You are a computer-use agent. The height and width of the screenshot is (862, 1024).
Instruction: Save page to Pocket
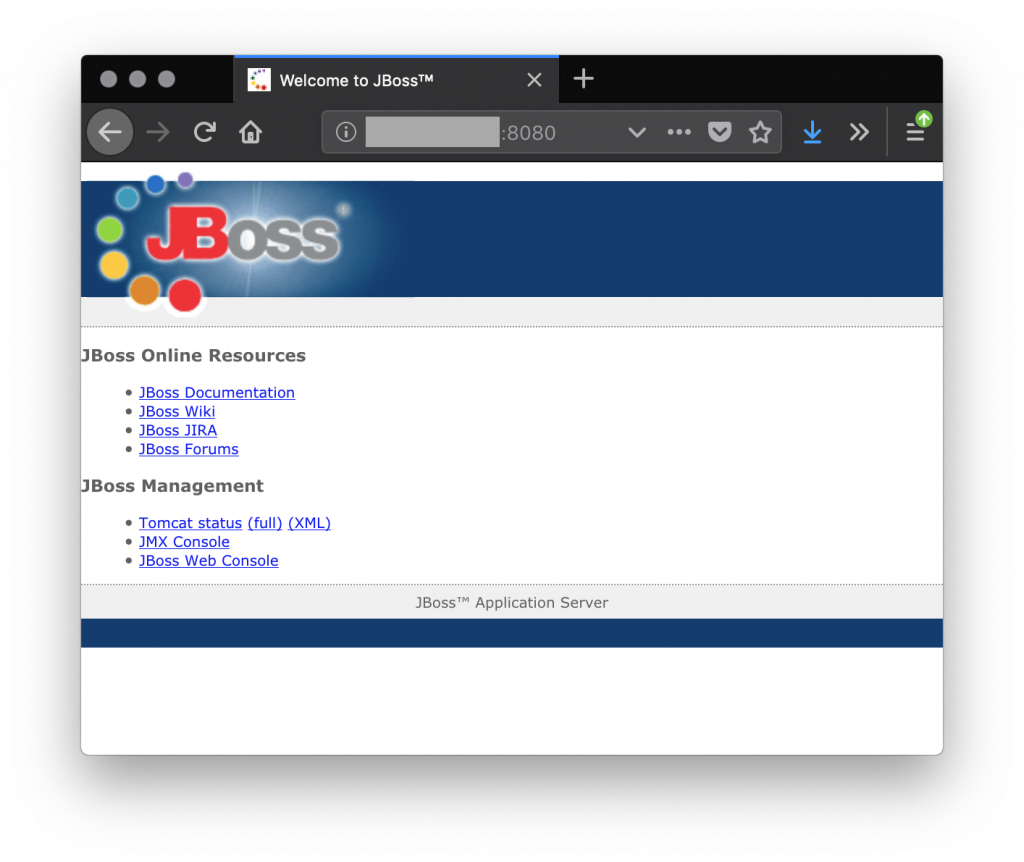point(719,133)
